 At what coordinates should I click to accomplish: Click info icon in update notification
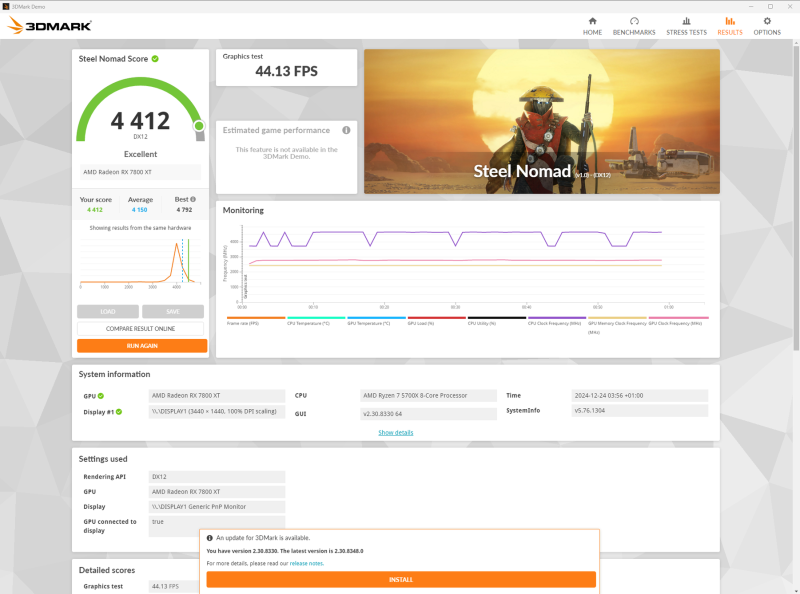click(x=210, y=538)
